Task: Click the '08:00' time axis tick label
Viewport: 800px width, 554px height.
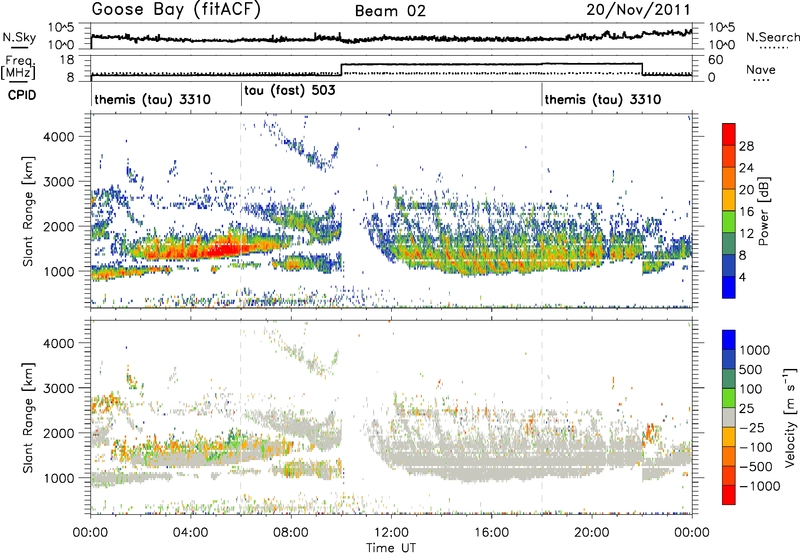Action: (x=291, y=533)
